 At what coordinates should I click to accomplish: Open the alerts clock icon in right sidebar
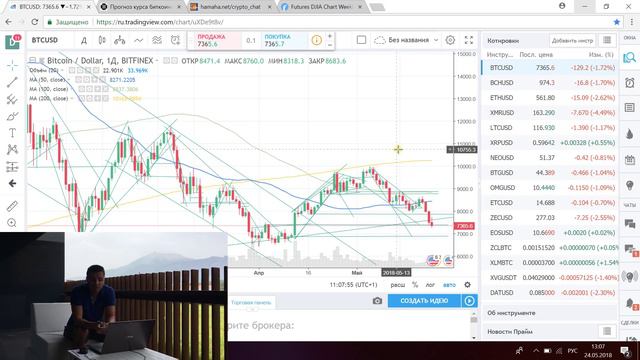tap(629, 83)
